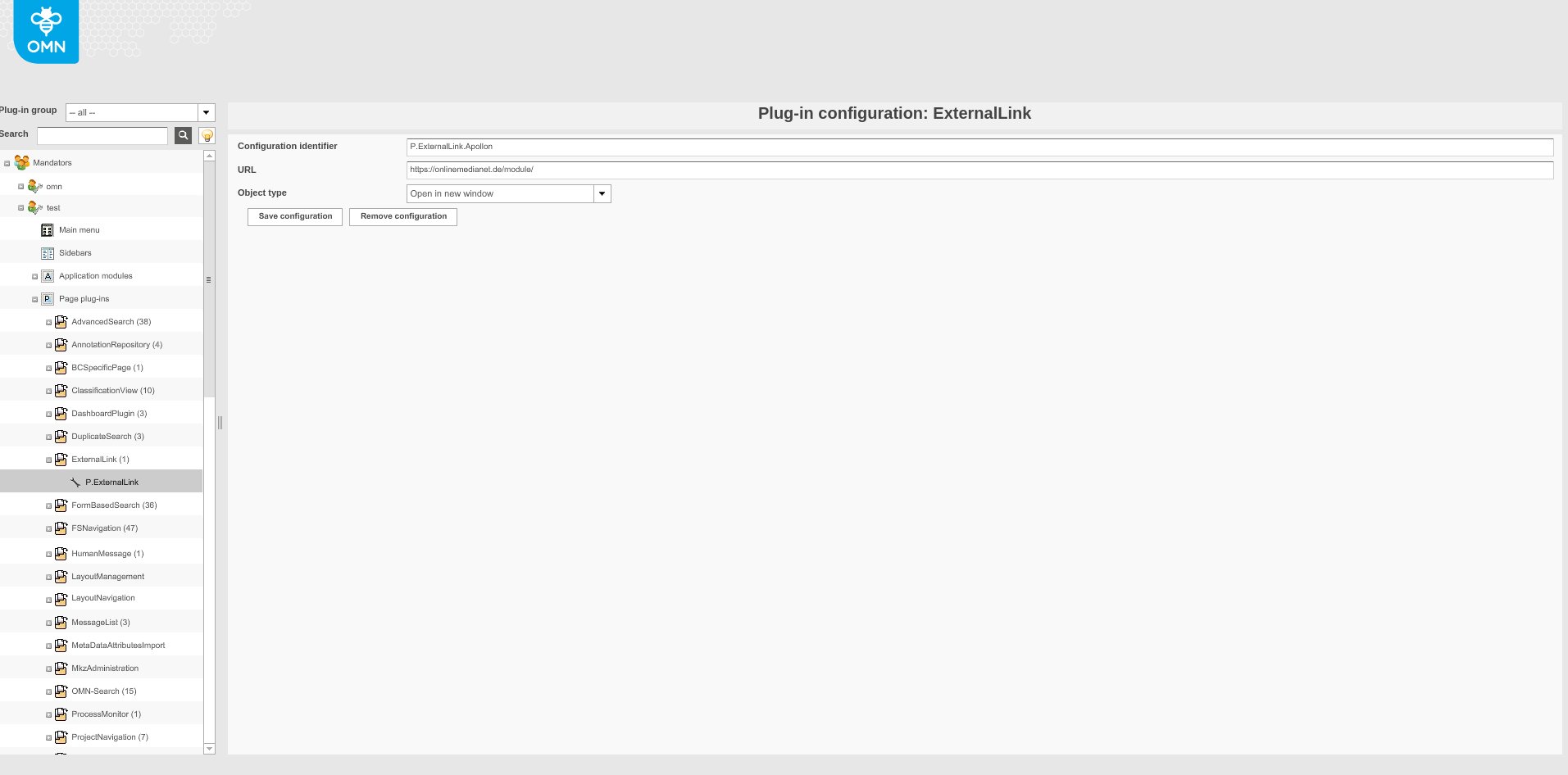Click the tree panel scrollbar thumb

209,279
